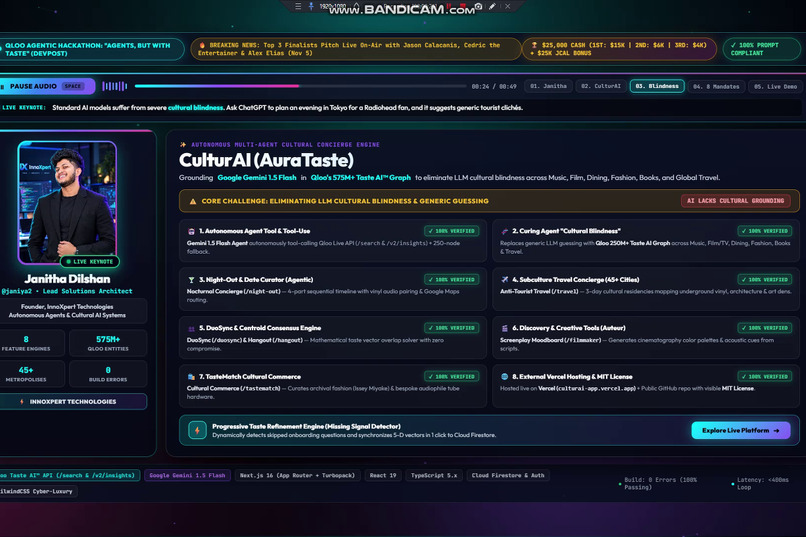Click the audio waveform bars icon
Image resolution: width=806 pixels, height=537 pixels.
[115, 86]
